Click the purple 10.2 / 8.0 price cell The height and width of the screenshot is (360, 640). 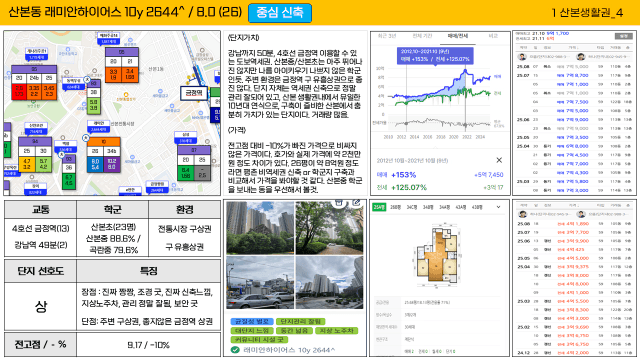coord(112,164)
